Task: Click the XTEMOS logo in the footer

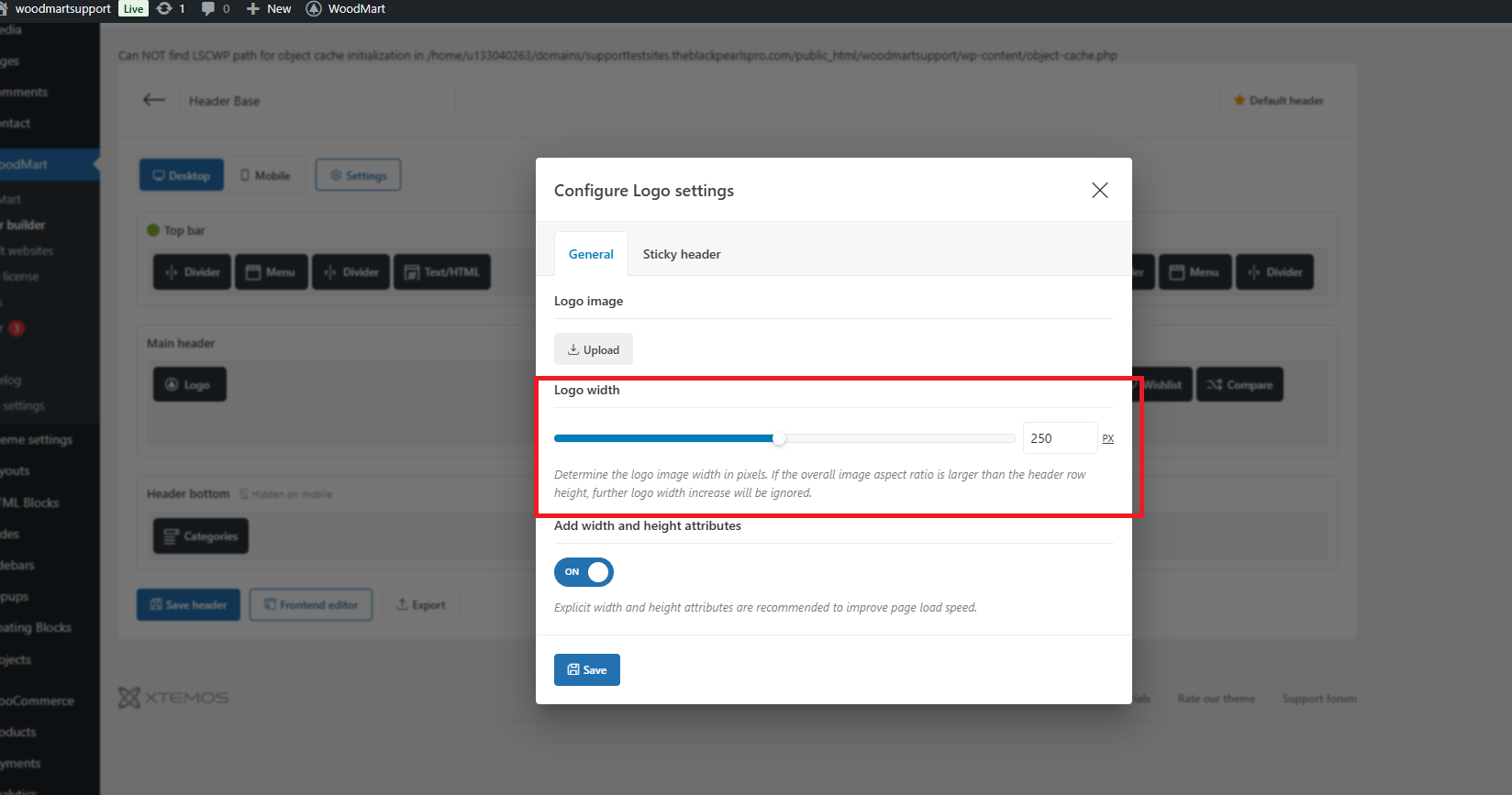Action: click(x=173, y=698)
